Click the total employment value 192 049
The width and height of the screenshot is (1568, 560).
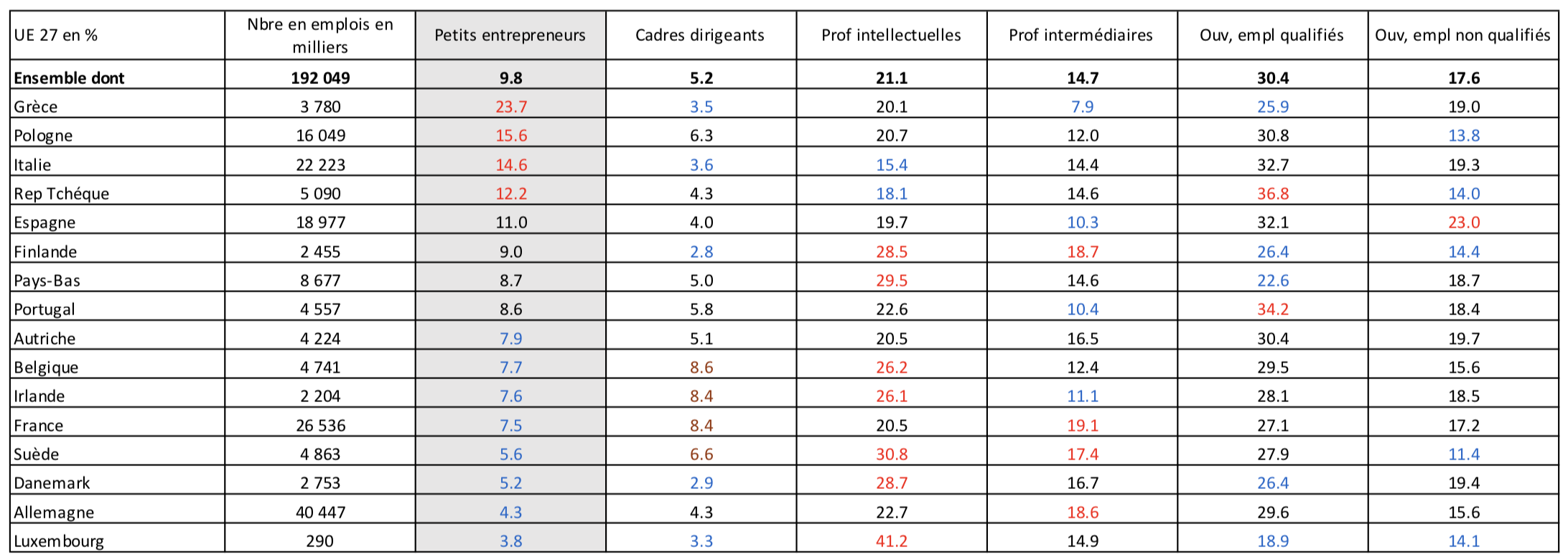coord(320,78)
